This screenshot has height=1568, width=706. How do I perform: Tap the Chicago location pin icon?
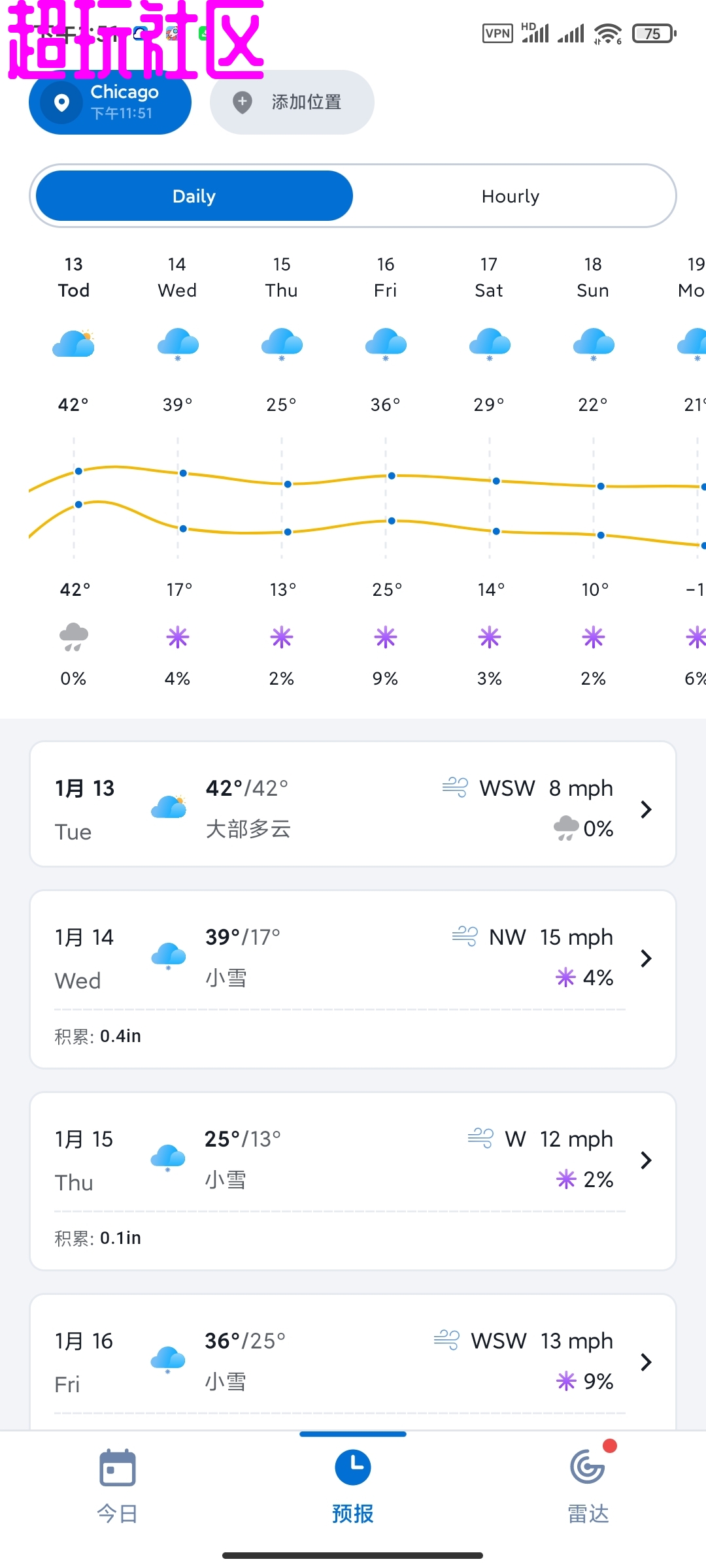[x=61, y=103]
